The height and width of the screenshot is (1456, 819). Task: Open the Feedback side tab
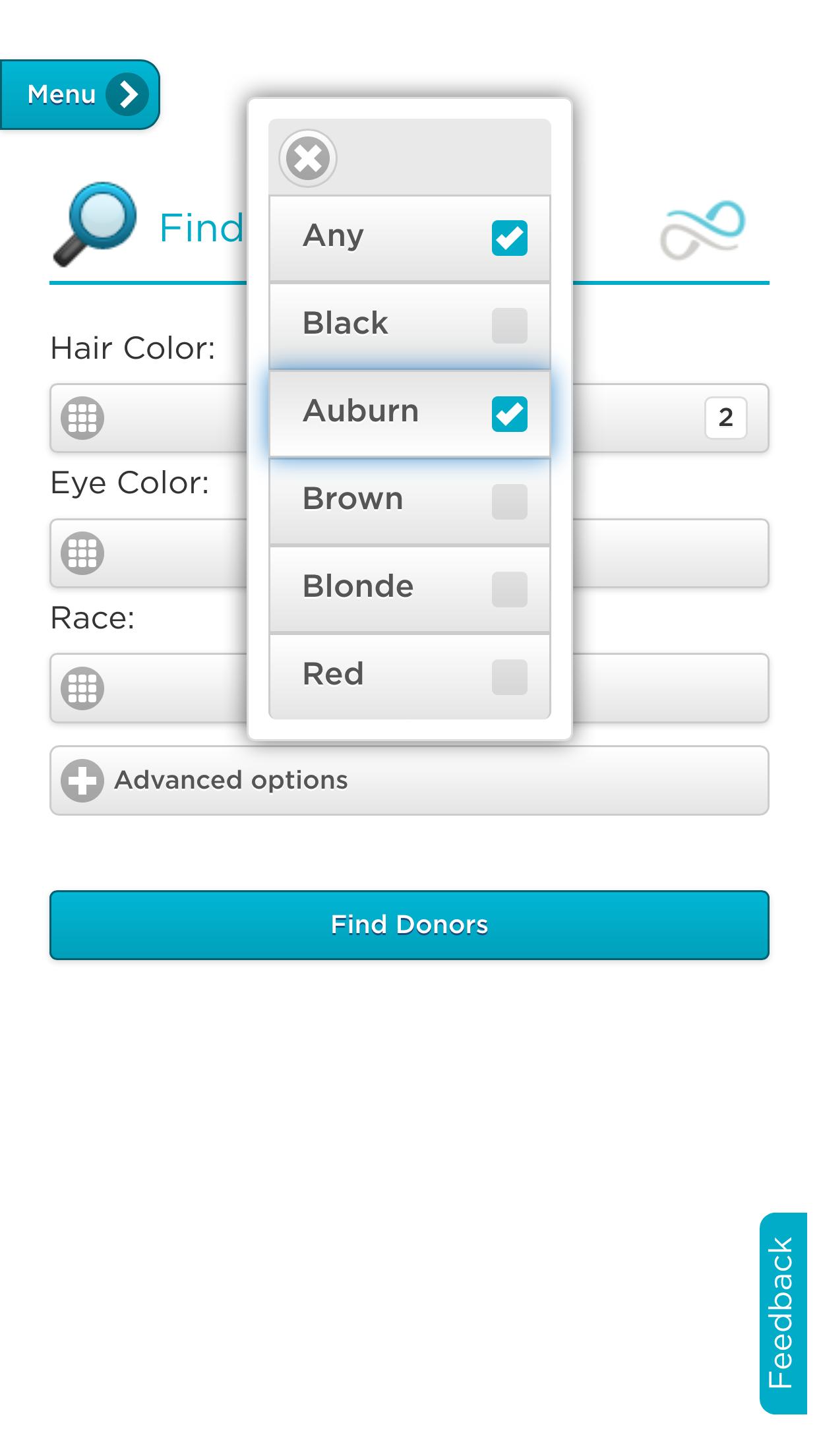tap(782, 1312)
